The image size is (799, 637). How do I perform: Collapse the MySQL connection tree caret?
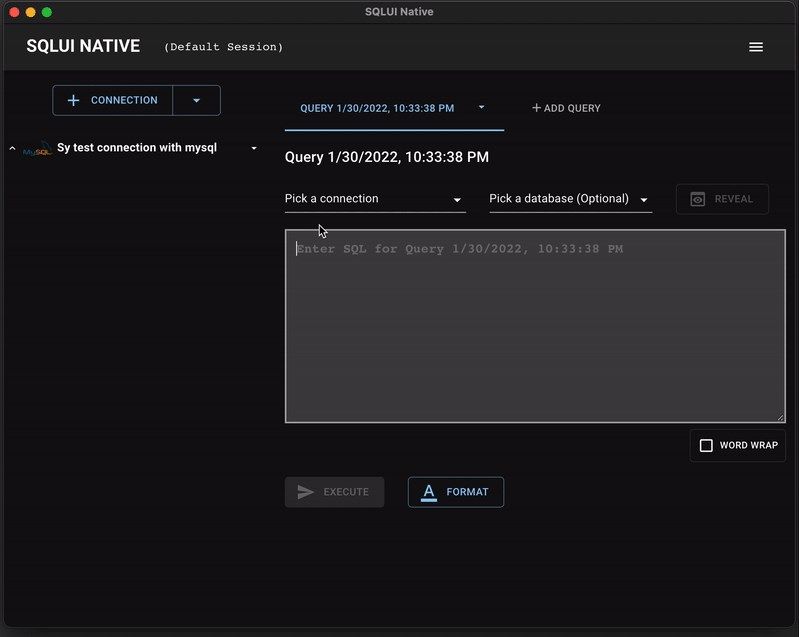click(12, 149)
